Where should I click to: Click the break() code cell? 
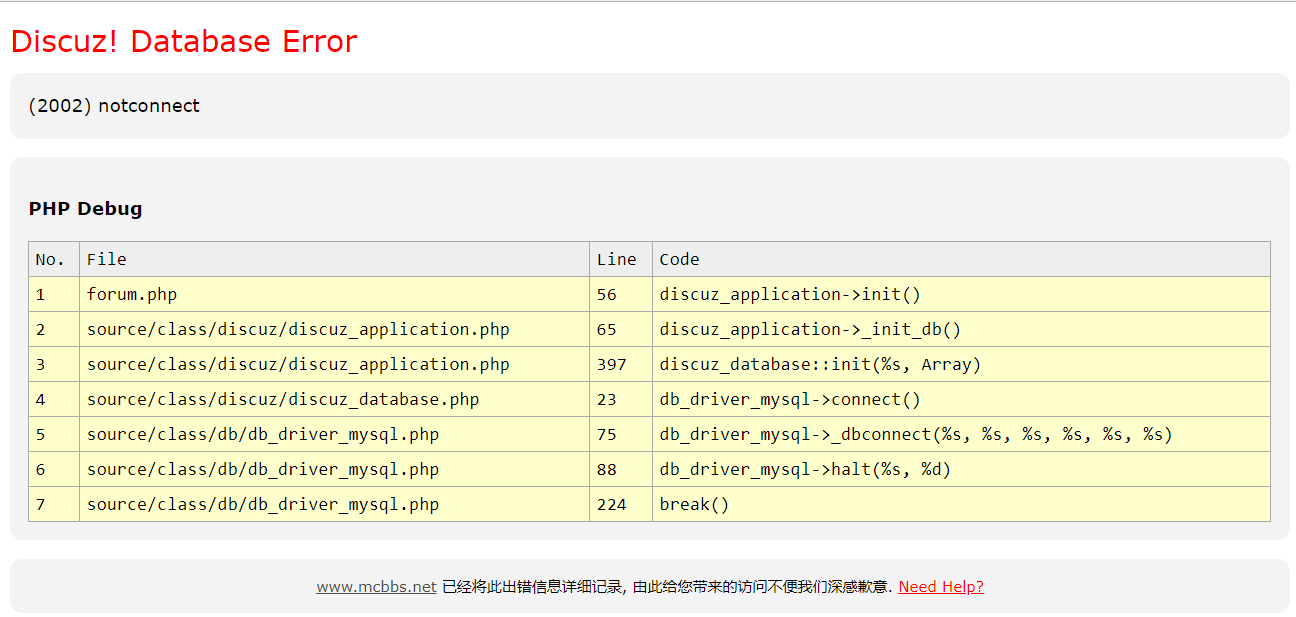point(694,505)
